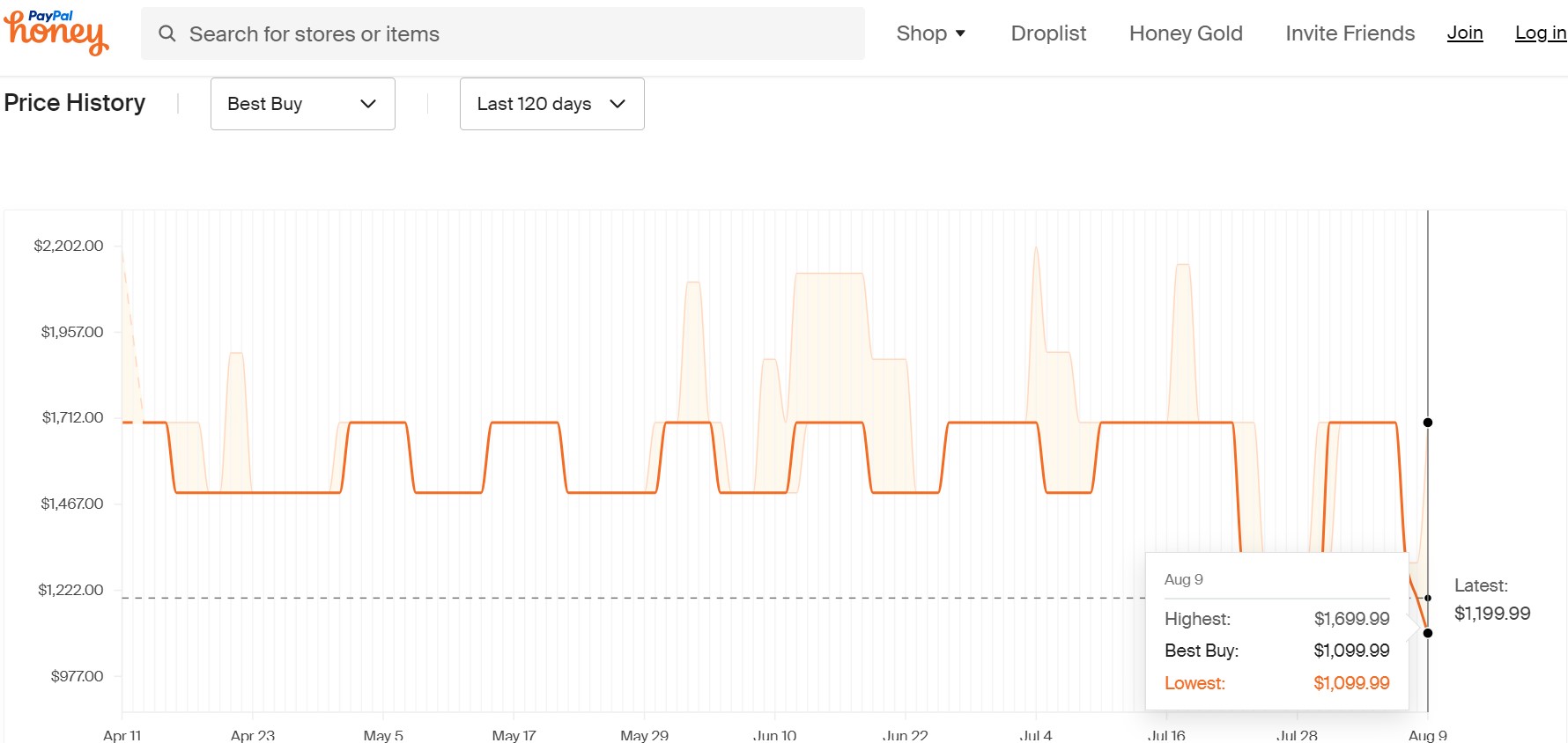Click the Join link
The width and height of the screenshot is (1568, 743).
[x=1465, y=33]
